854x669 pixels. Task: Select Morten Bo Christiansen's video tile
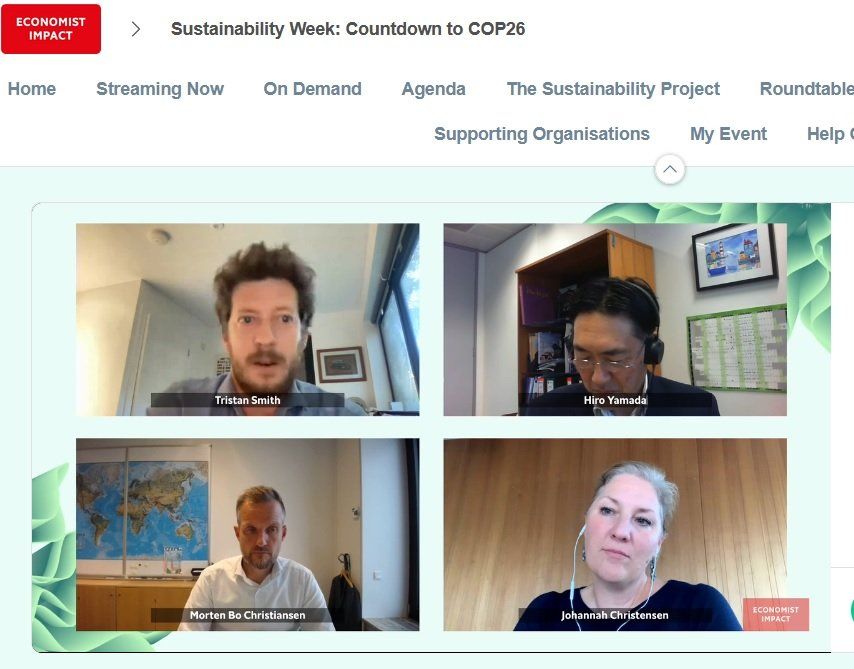[248, 534]
